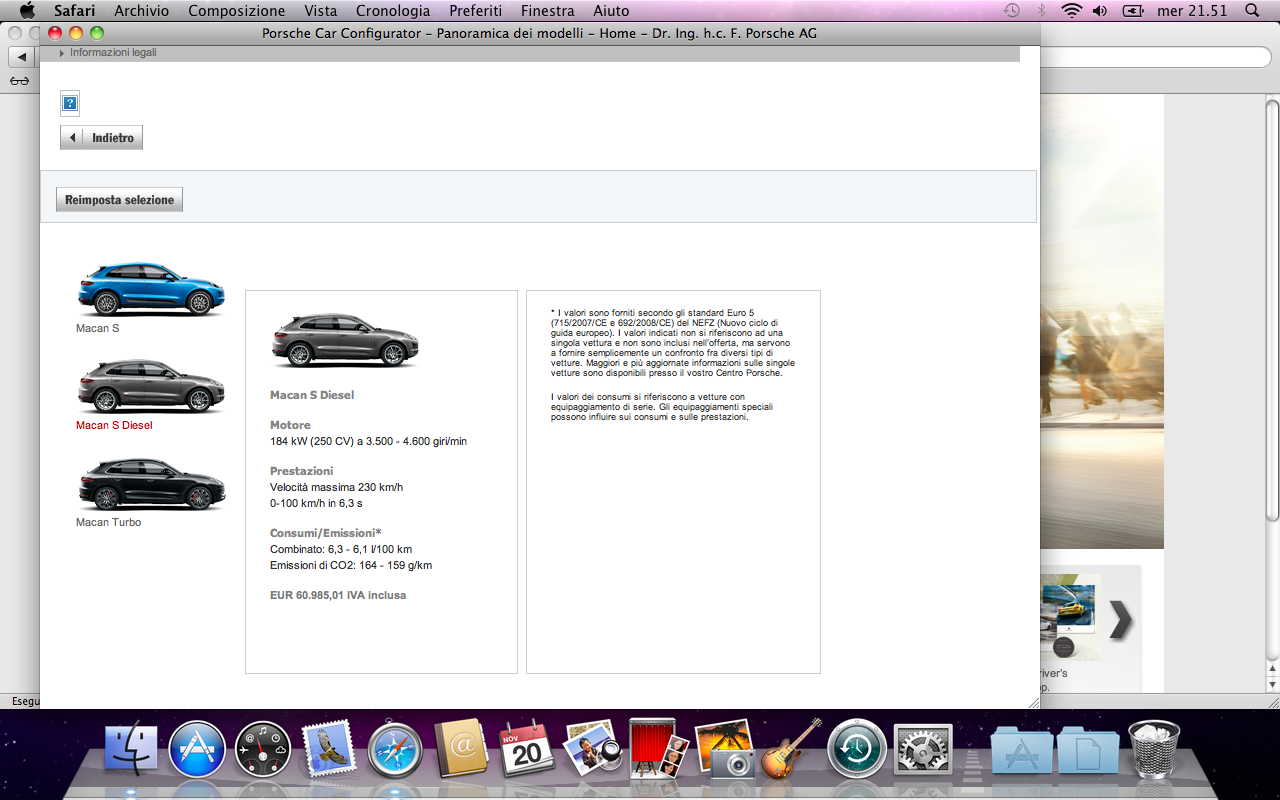Open the Documents folder stack in Dock
Screen dimensions: 1280x800
(1088, 749)
